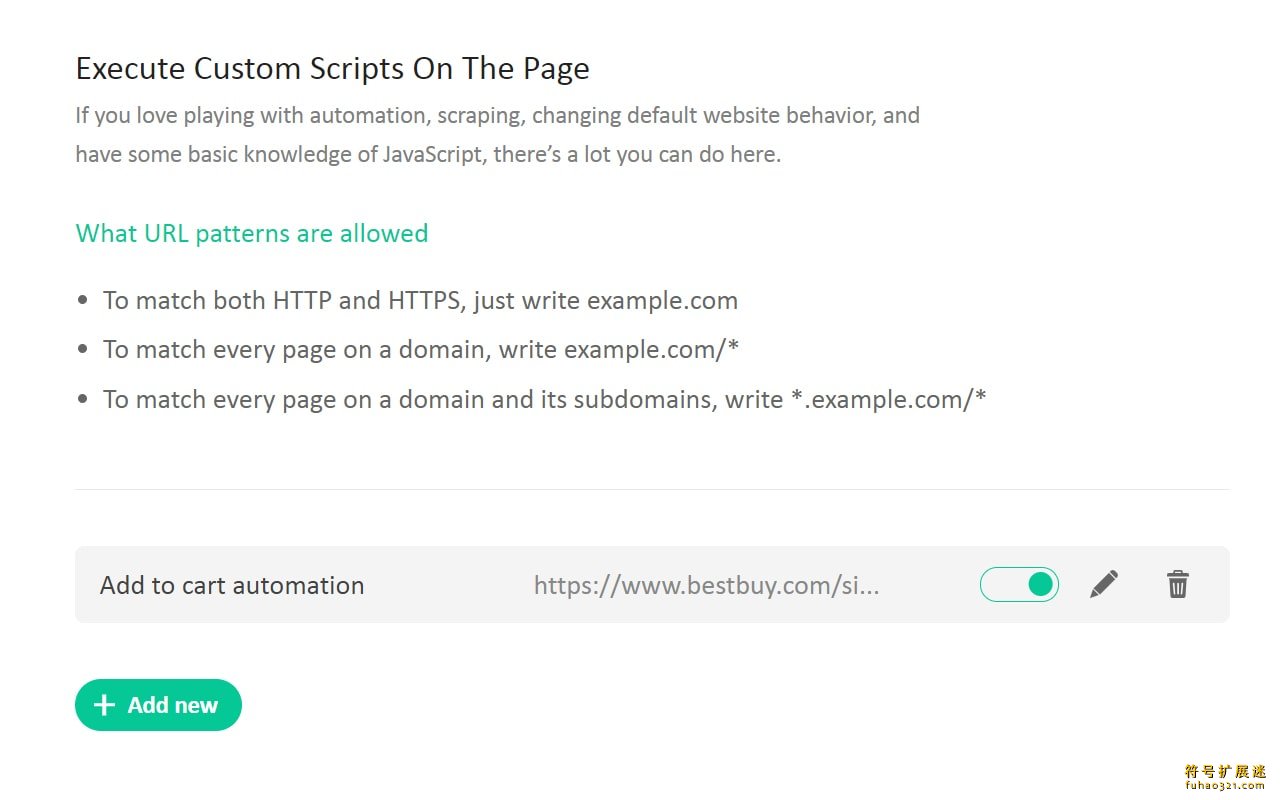Click the description paragraph about JavaScript automation

(498, 135)
